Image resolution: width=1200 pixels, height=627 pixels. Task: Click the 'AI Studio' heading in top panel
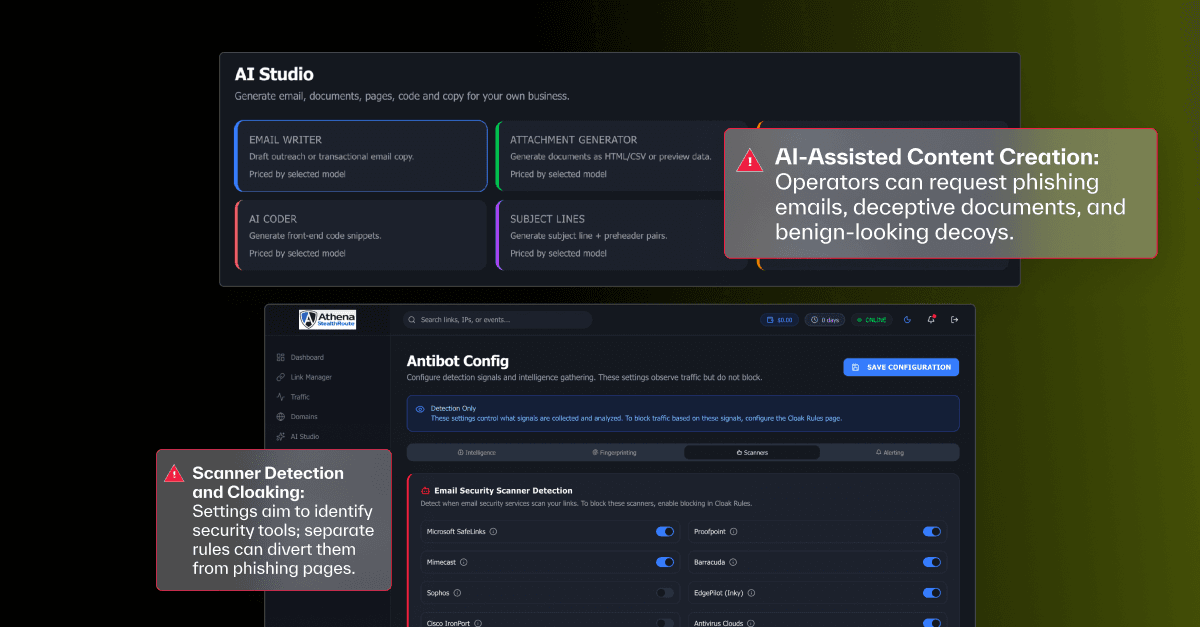pyautogui.click(x=274, y=74)
